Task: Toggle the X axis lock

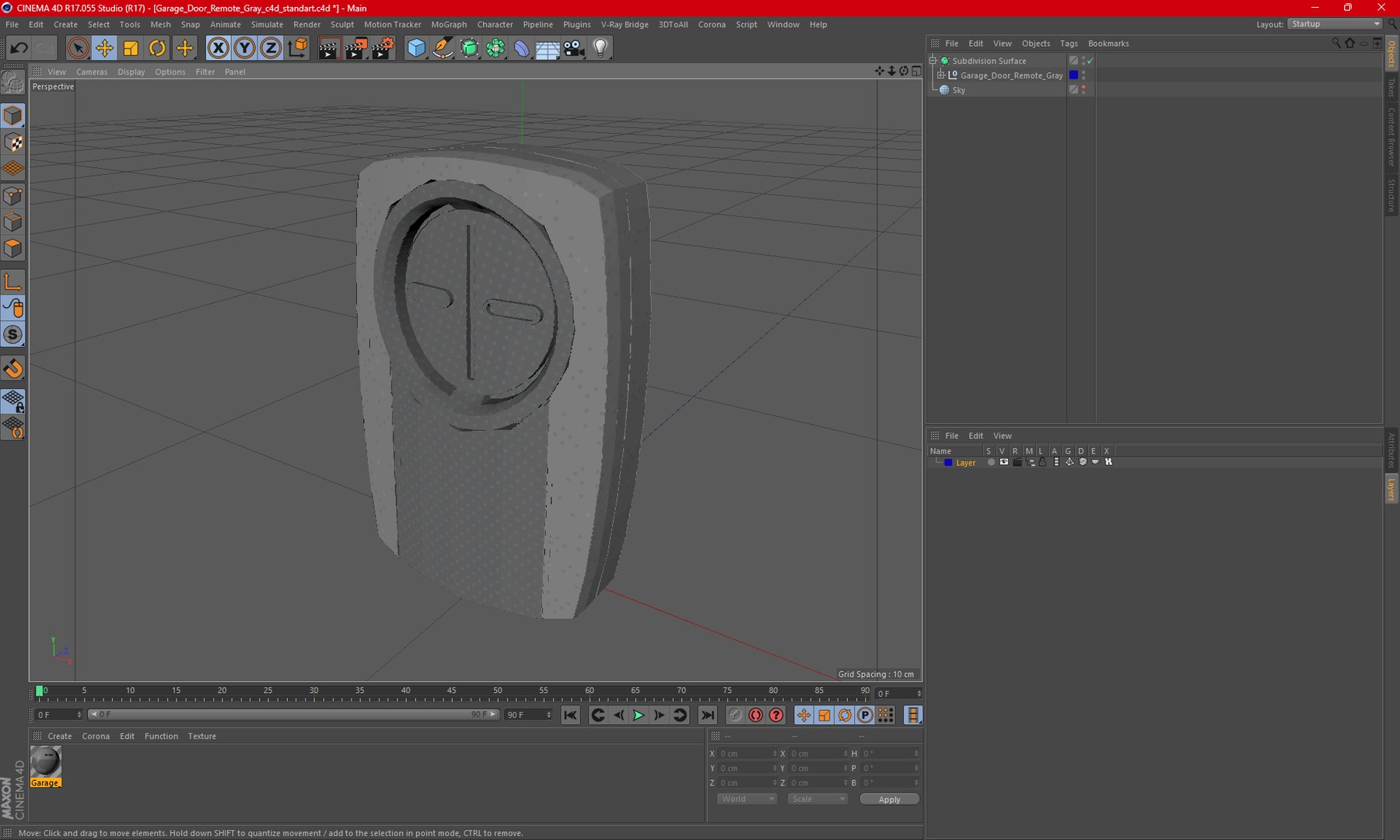Action: point(219,48)
